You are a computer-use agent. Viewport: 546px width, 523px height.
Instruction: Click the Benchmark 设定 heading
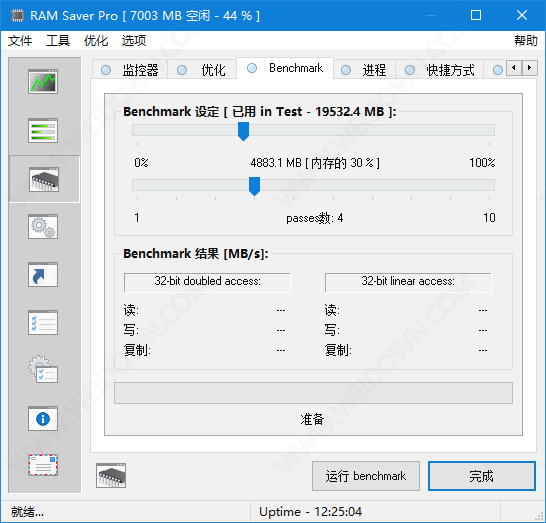(260, 112)
